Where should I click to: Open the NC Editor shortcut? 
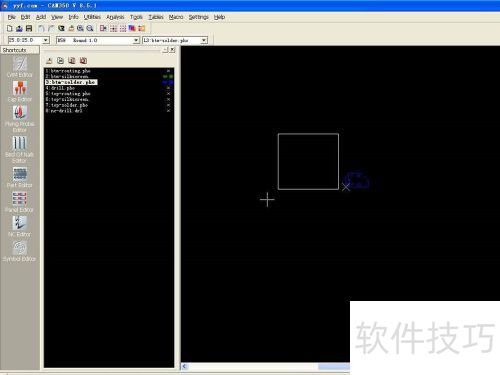coord(19,226)
